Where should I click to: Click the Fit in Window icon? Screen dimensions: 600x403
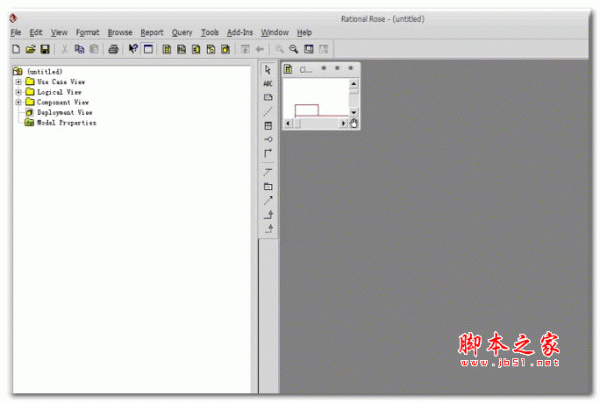[x=308, y=49]
